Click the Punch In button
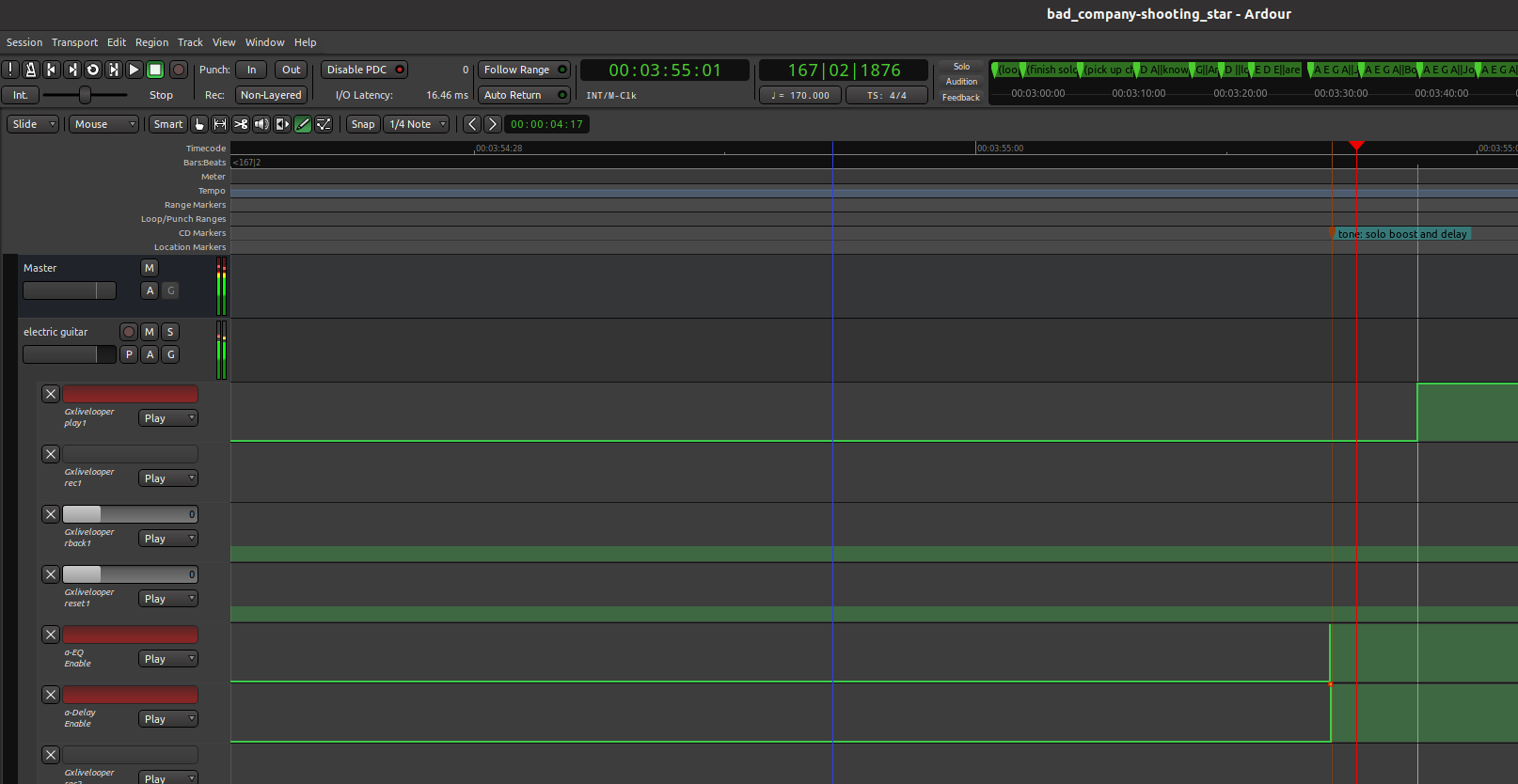Image resolution: width=1518 pixels, height=784 pixels. point(251,70)
